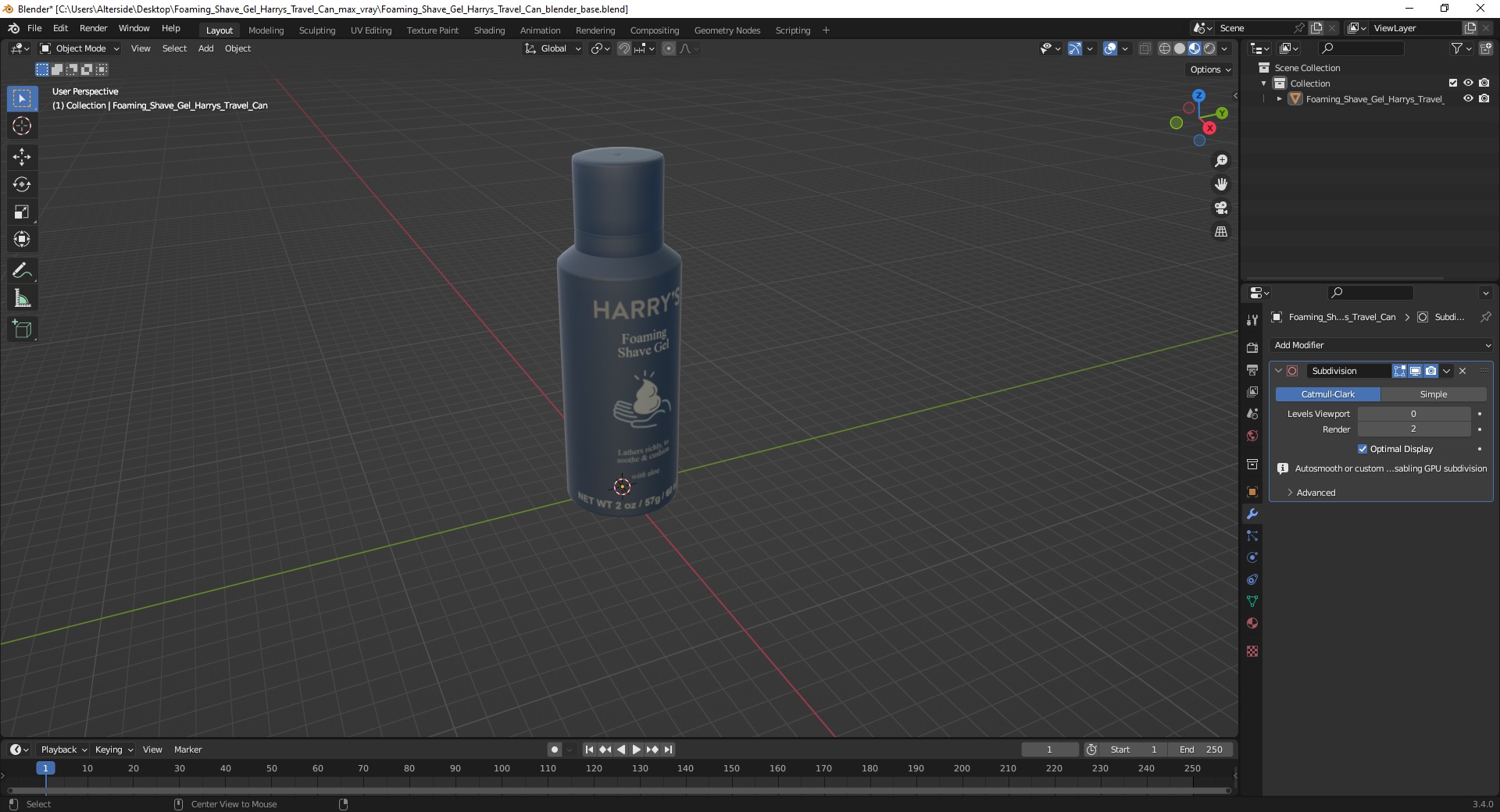Toggle camera view icon

[x=1220, y=208]
